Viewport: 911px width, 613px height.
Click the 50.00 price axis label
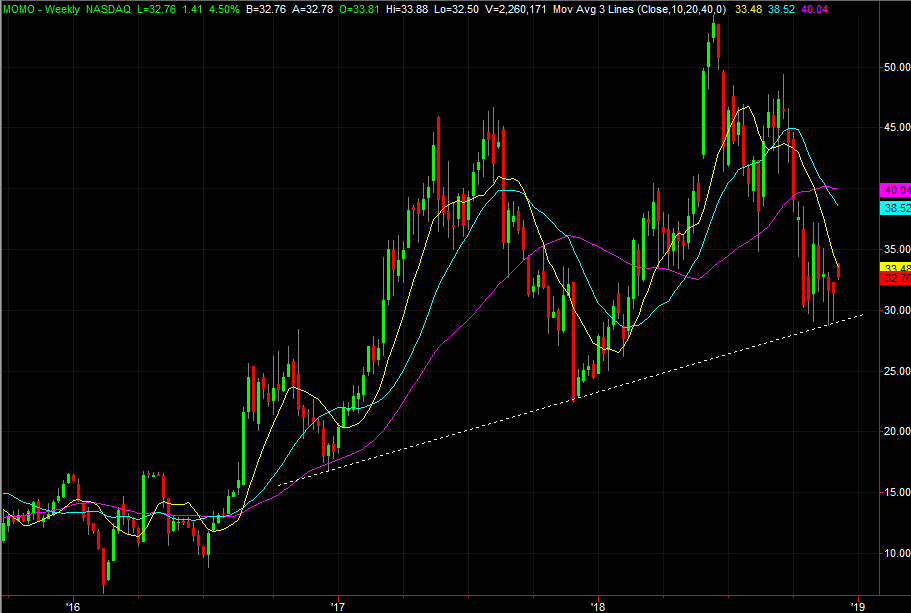tap(892, 67)
